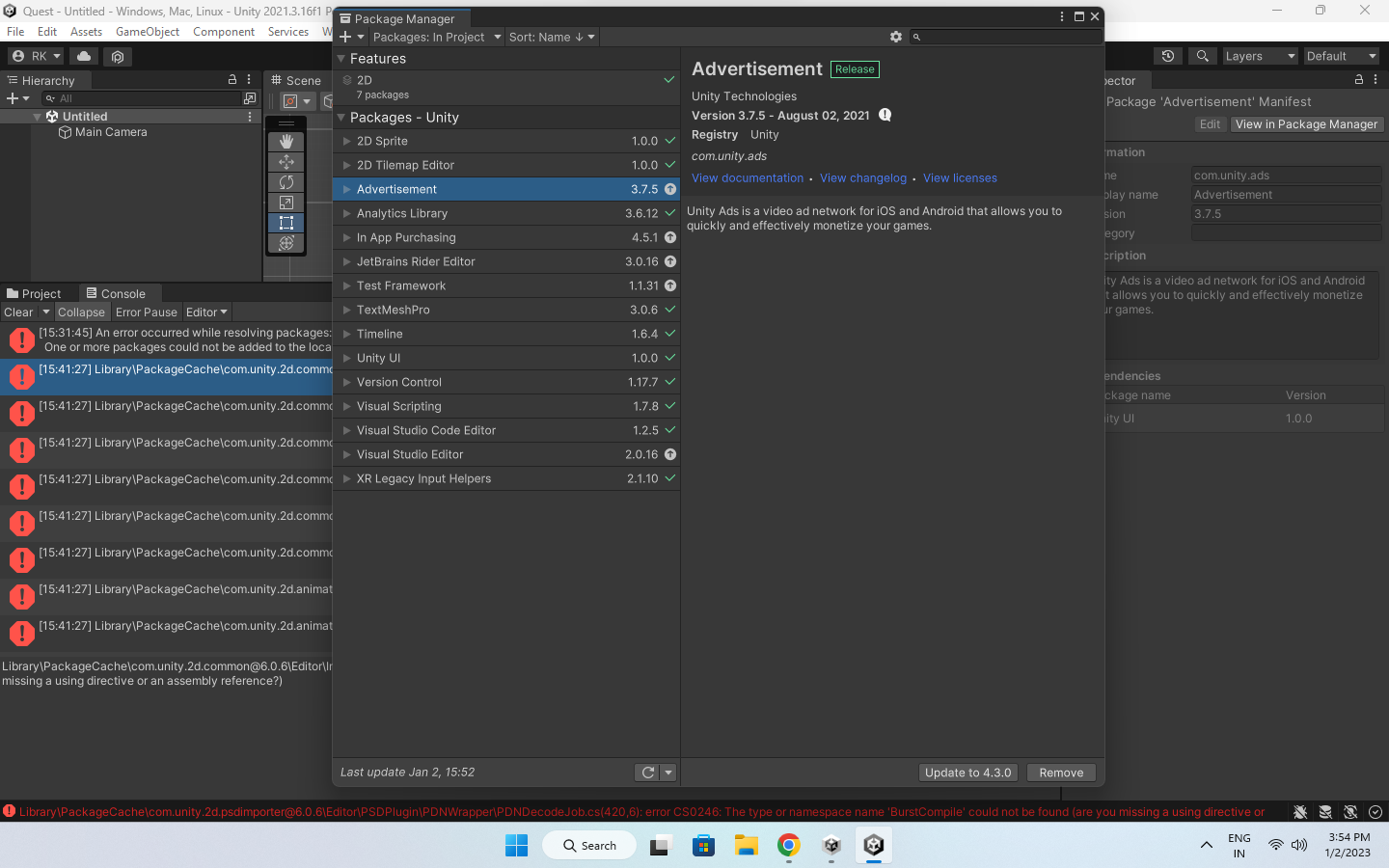Screen dimensions: 1389x868
Task: Open View documentation for Unity Ads
Action: click(x=747, y=177)
